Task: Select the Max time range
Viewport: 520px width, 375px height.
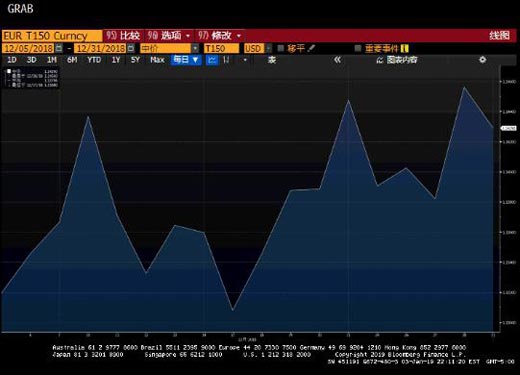Action: click(157, 60)
